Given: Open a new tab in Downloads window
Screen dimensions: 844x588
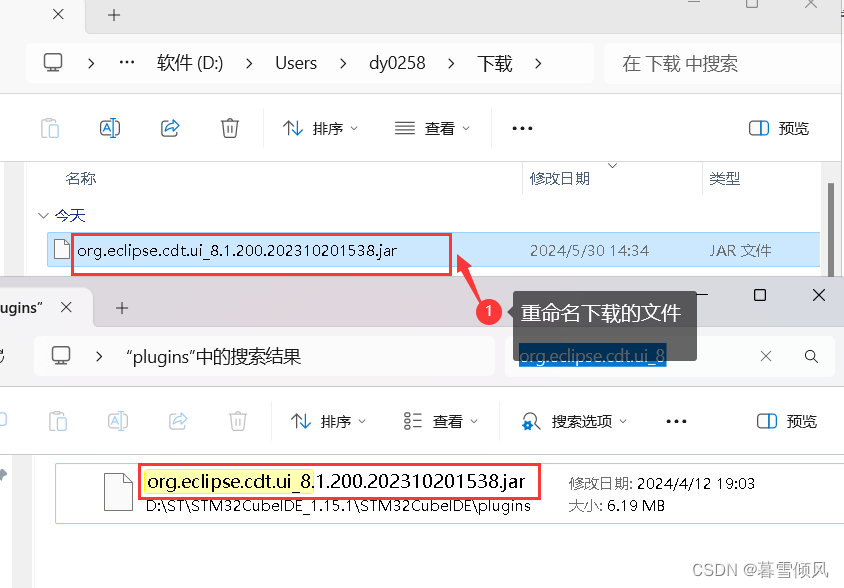Looking at the screenshot, I should coord(114,15).
